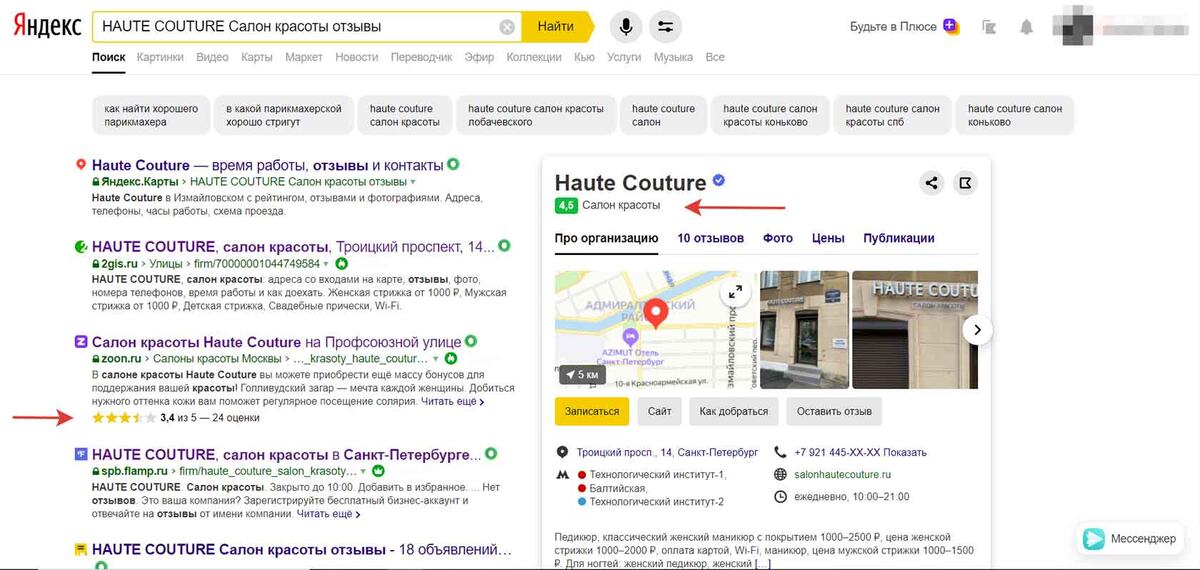Image resolution: width=1200 pixels, height=570 pixels.
Task: Switch to the Карты search tab
Action: point(257,58)
